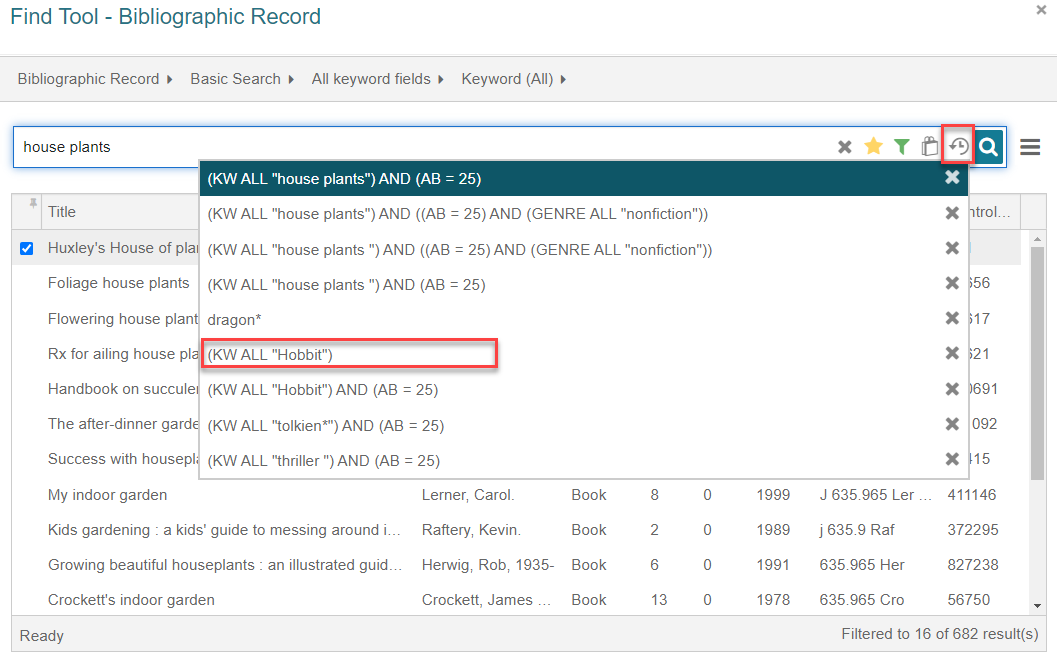The image size is (1057, 656).
Task: Delete the "thriller " history entry
Action: tap(952, 459)
